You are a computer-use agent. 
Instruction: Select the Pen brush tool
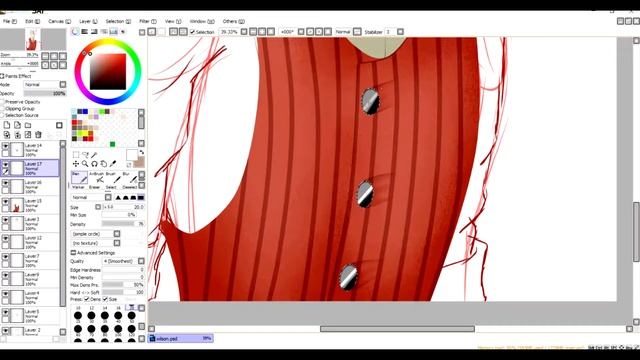(x=80, y=178)
